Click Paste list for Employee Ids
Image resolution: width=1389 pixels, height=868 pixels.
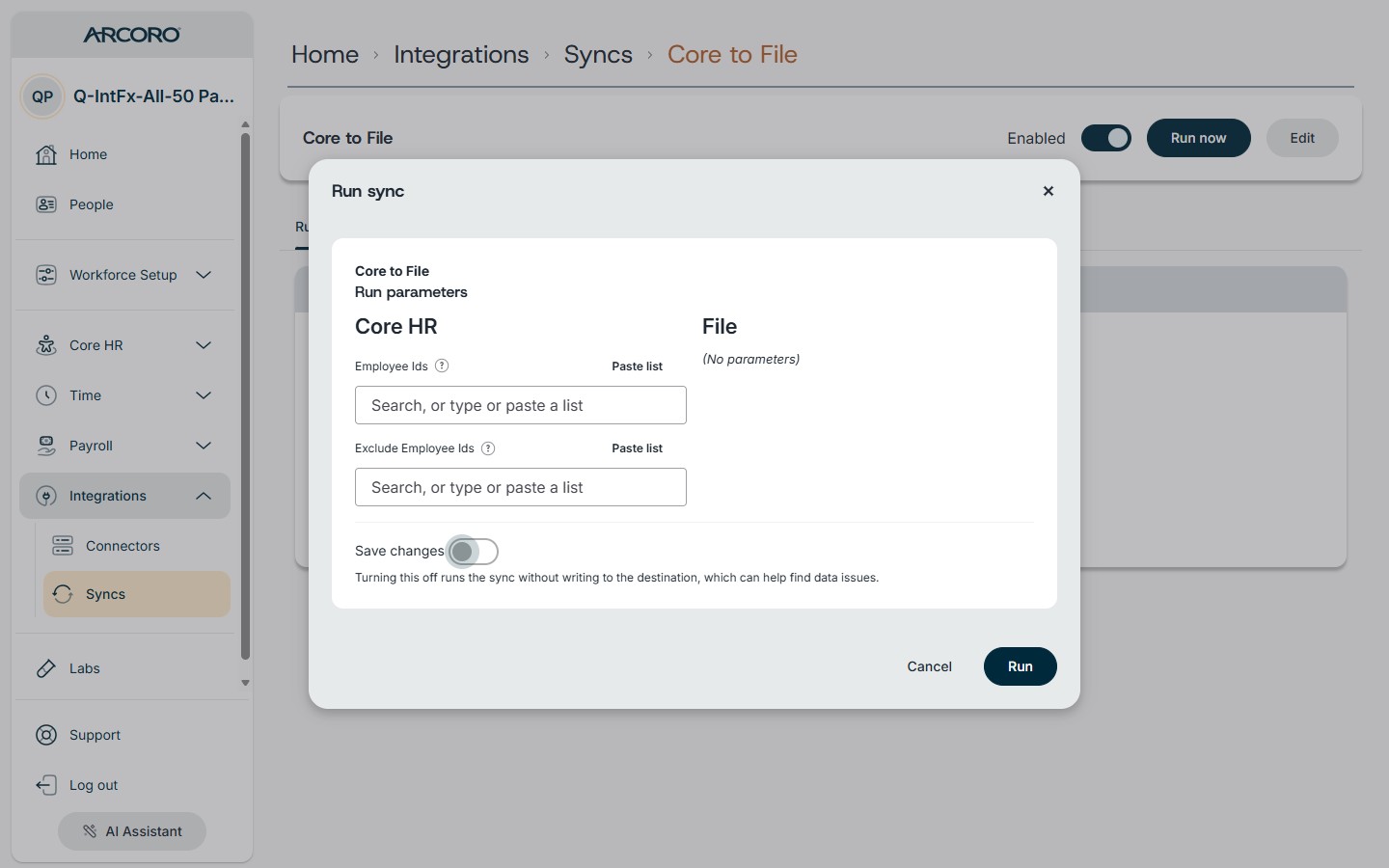click(x=638, y=366)
